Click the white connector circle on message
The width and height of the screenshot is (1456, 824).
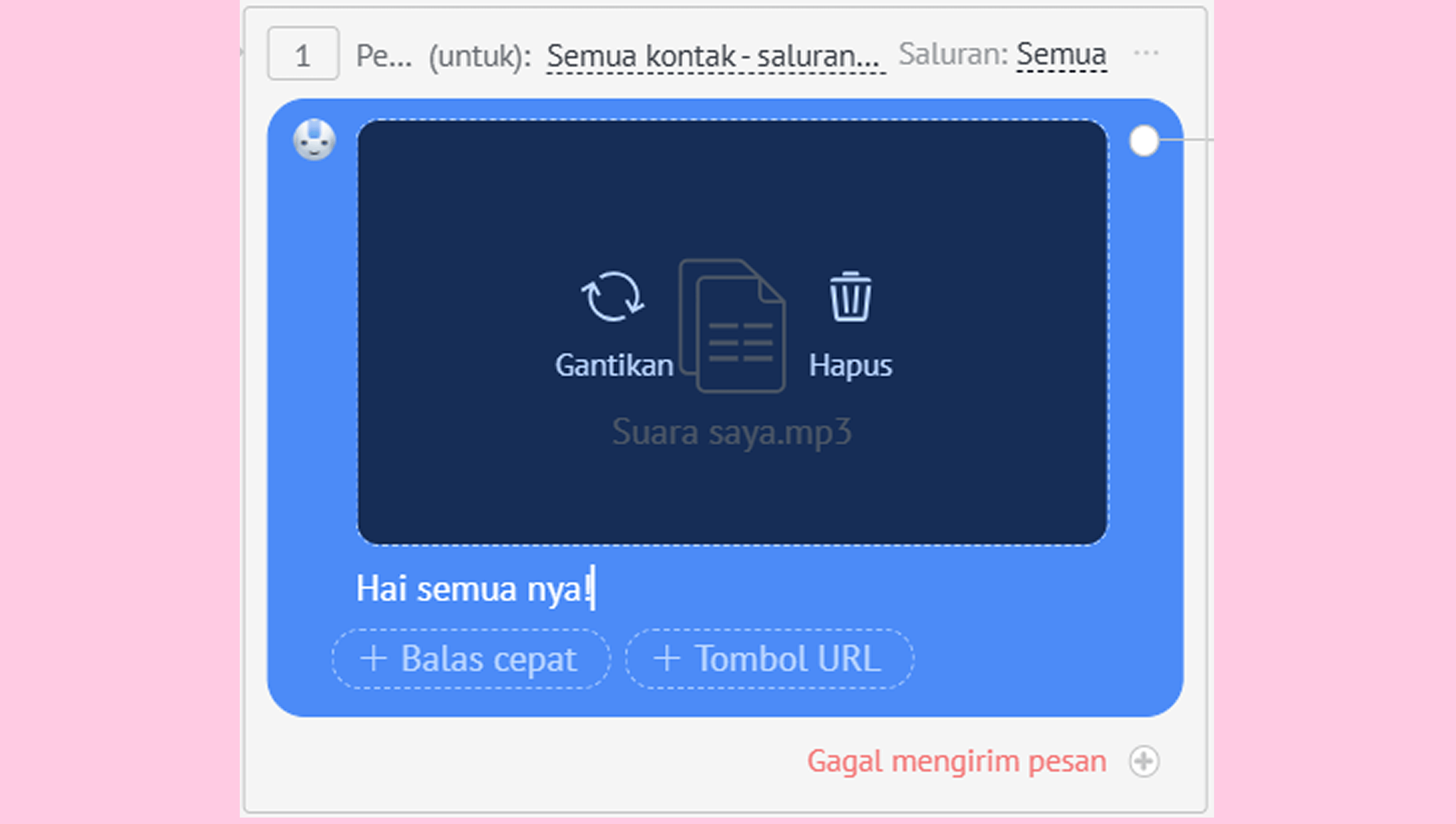pyautogui.click(x=1143, y=140)
